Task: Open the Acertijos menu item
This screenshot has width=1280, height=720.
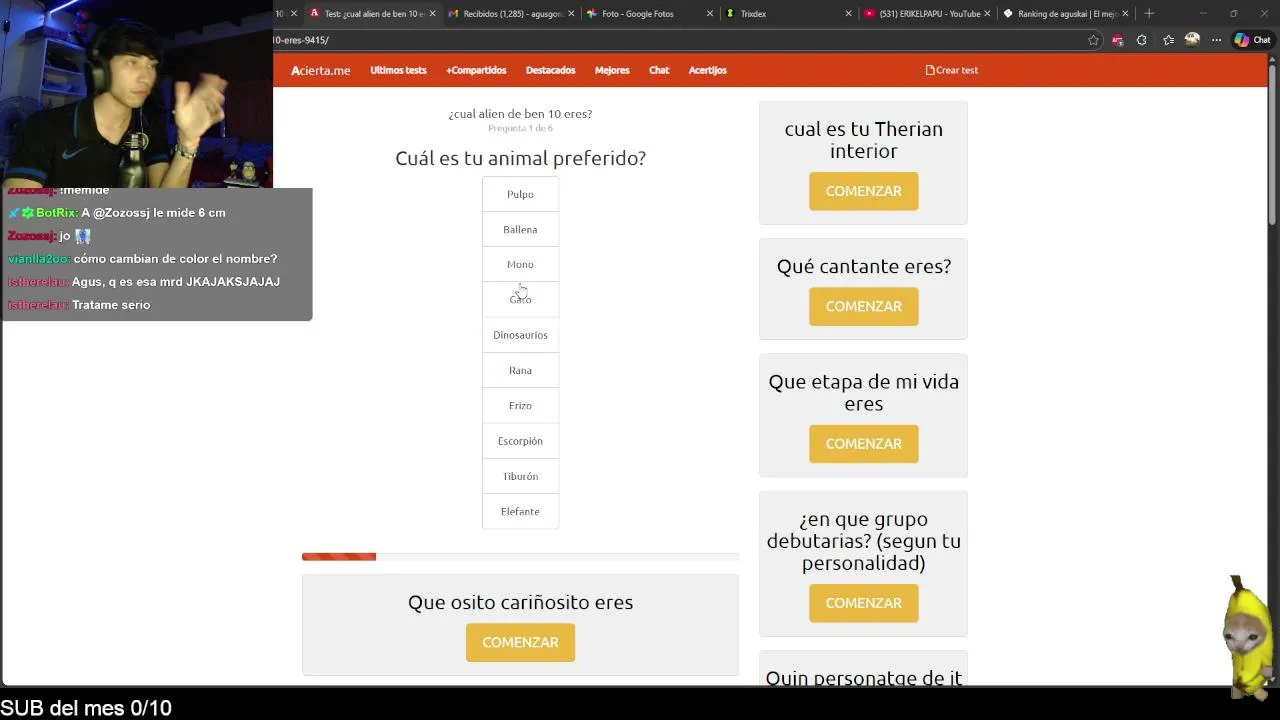Action: click(707, 70)
